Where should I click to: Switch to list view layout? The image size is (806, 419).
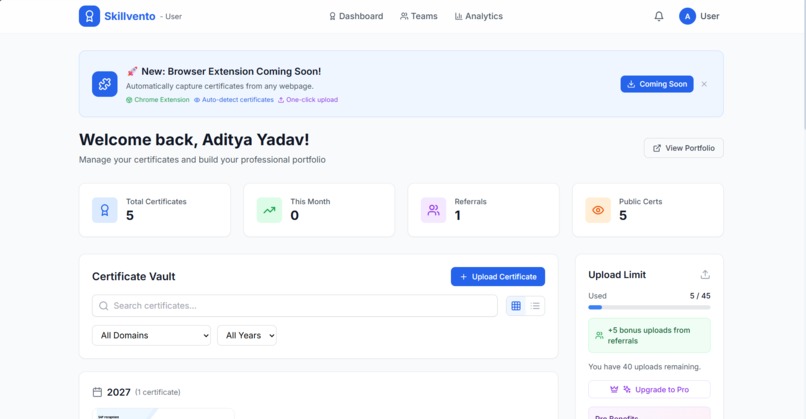coord(535,306)
